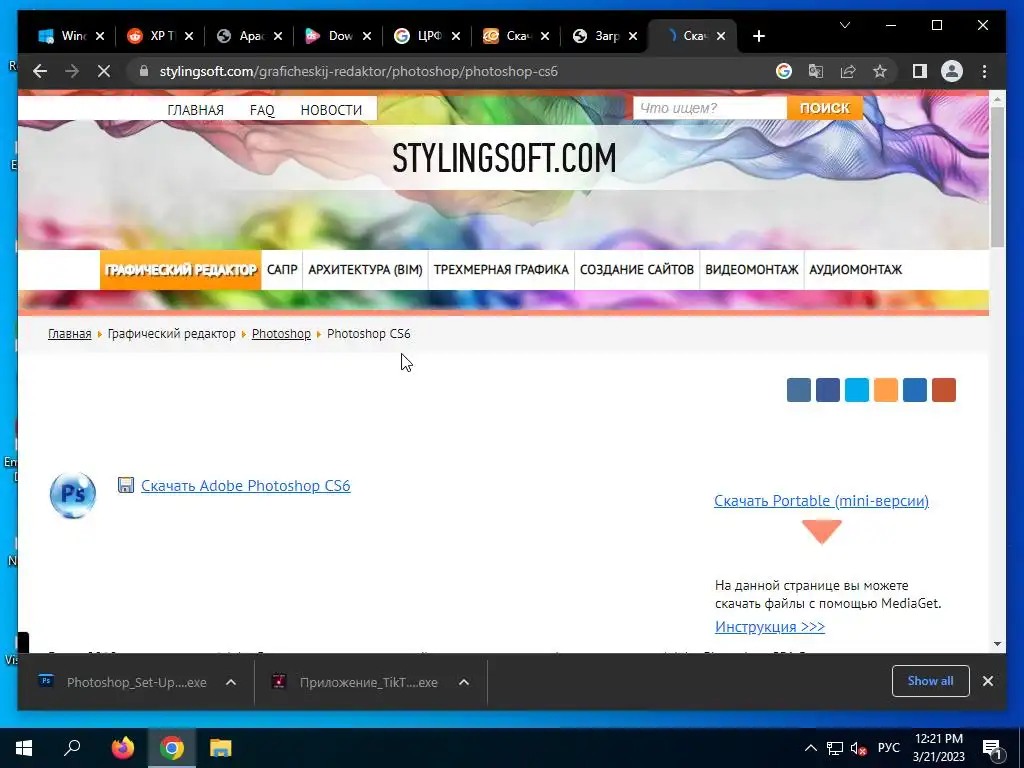
Task: Select АУДИОМОНТАЖ category
Action: [x=856, y=269]
